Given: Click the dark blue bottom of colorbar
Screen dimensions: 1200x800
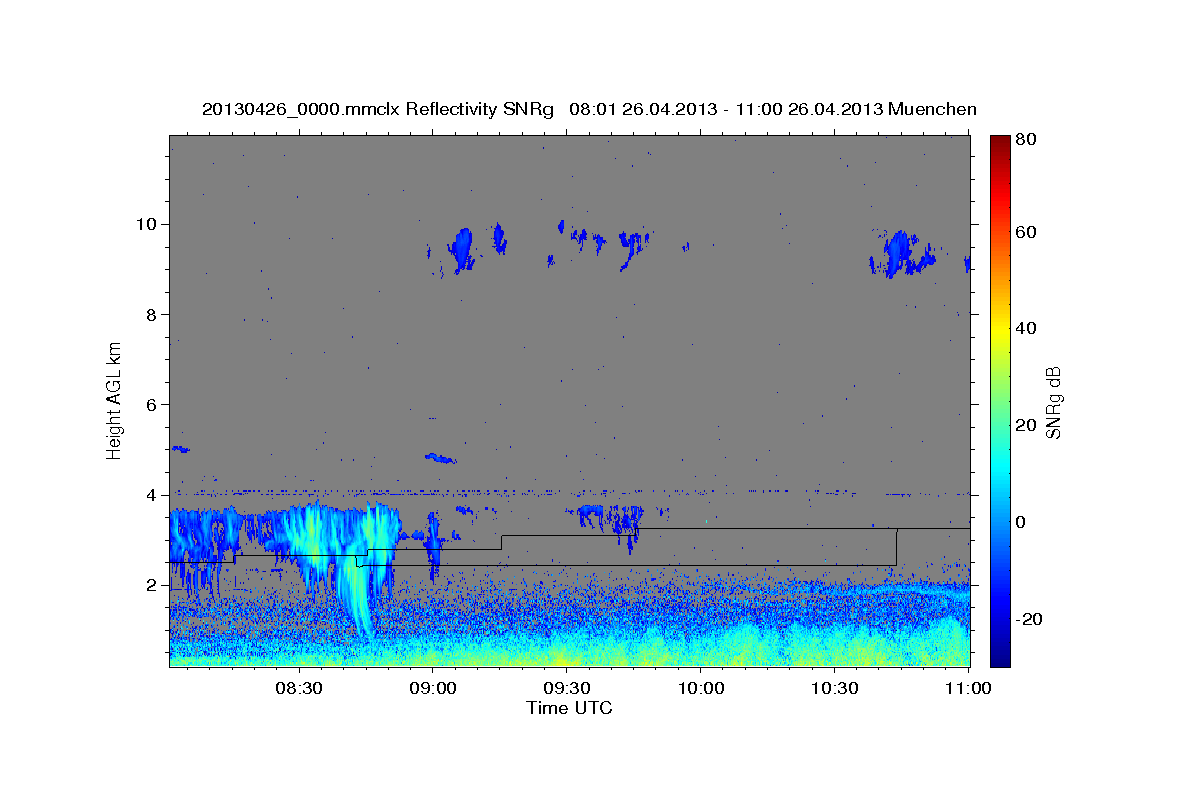Looking at the screenshot, I should pyautogui.click(x=999, y=655).
